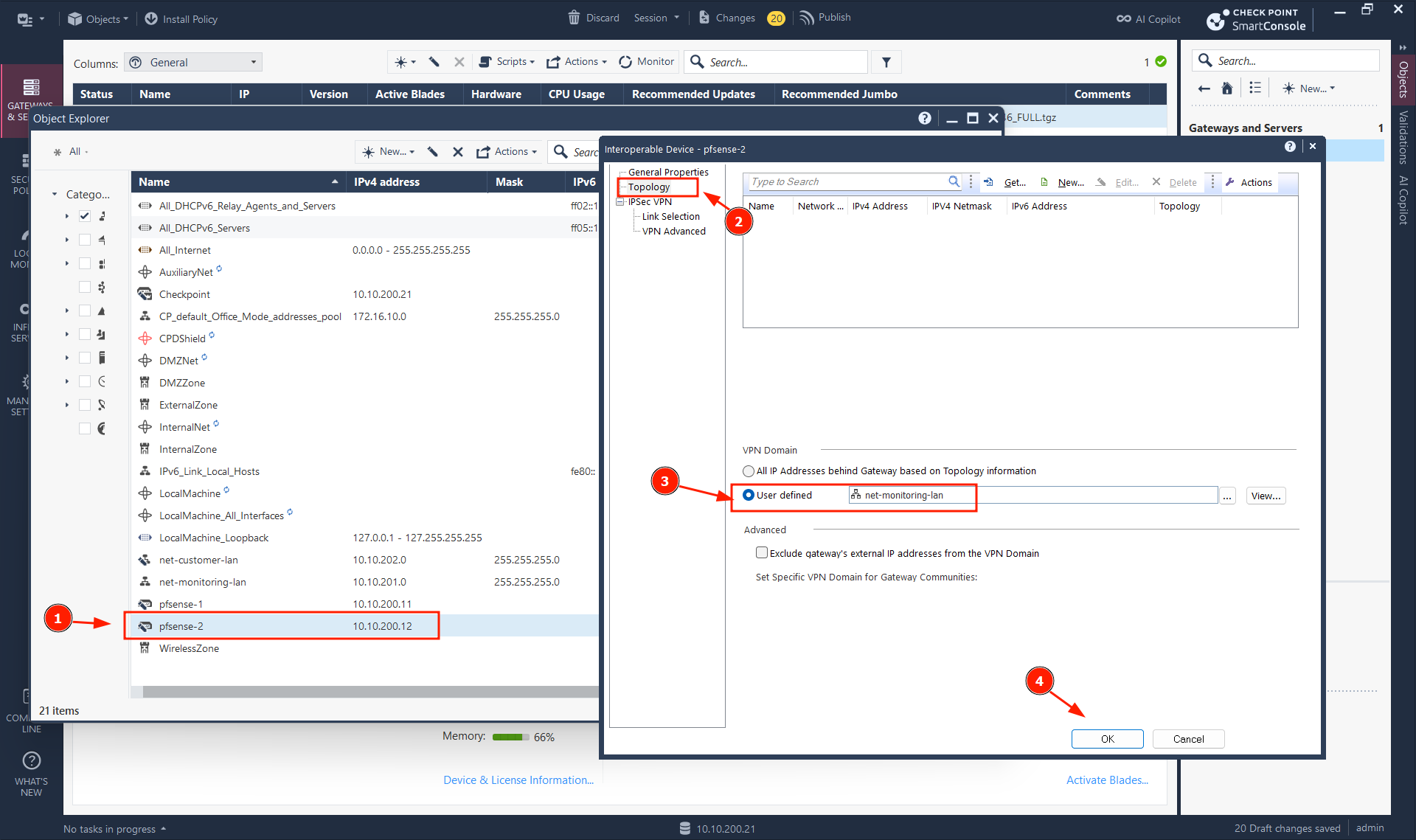
Task: Click OK in the Interoperable Device dialog
Action: point(1108,739)
